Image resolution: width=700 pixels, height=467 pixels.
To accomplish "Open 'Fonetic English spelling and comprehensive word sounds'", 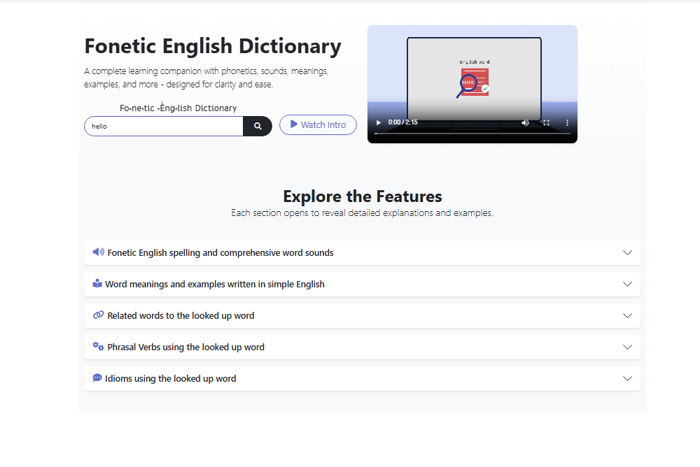I will [x=362, y=253].
